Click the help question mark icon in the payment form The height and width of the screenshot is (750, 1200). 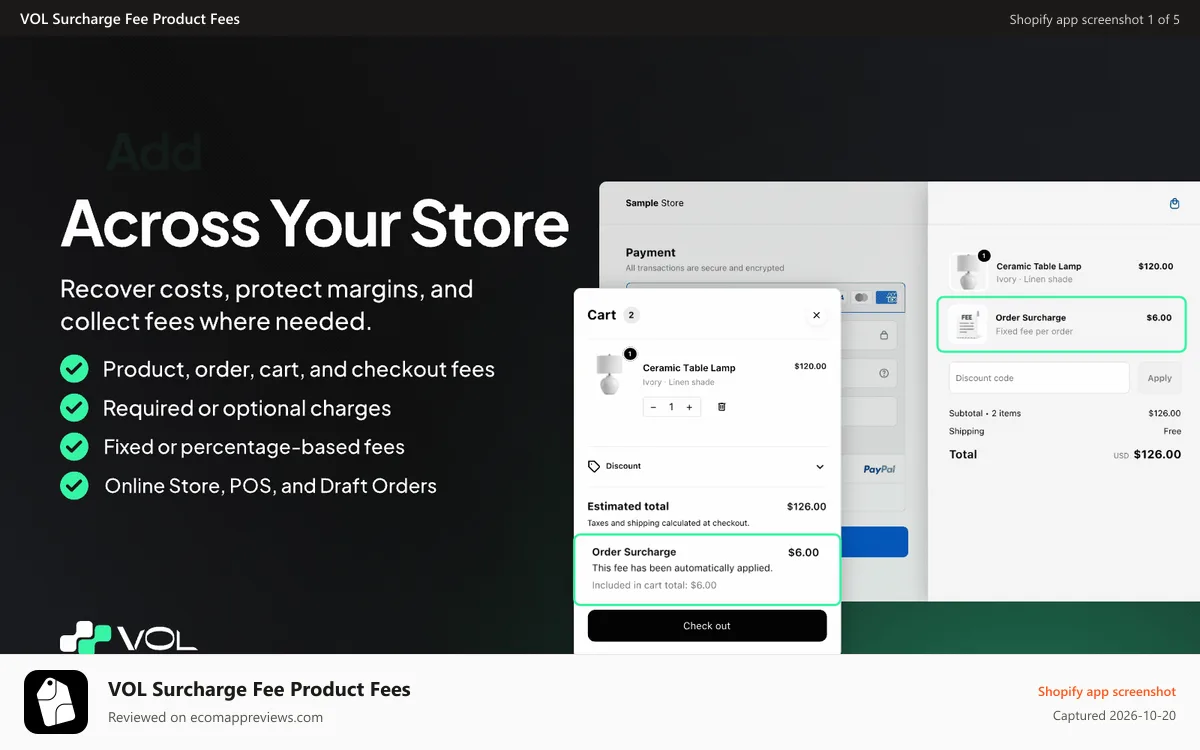pyautogui.click(x=884, y=373)
